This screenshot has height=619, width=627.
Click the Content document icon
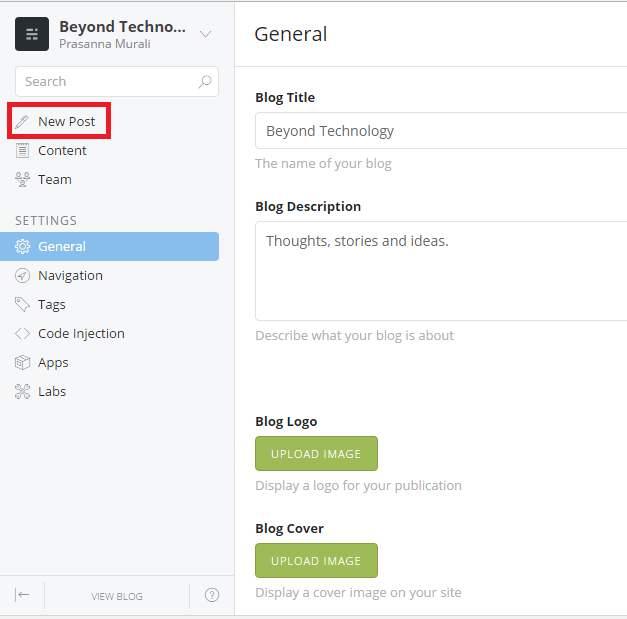click(22, 151)
